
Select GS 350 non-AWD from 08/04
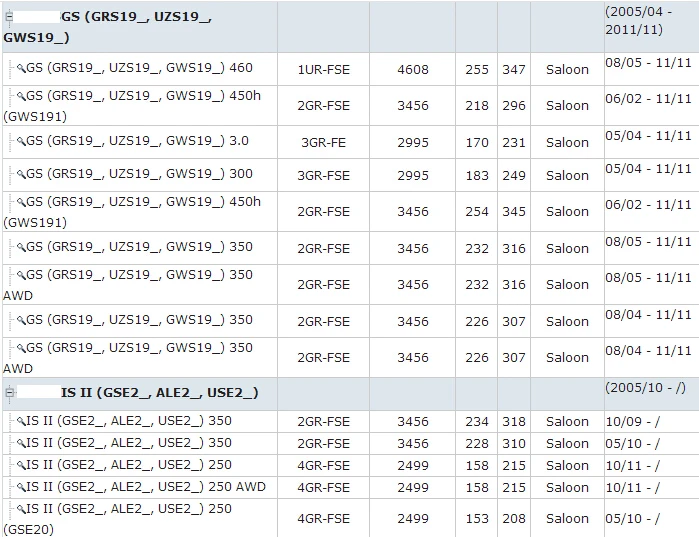tap(140, 320)
